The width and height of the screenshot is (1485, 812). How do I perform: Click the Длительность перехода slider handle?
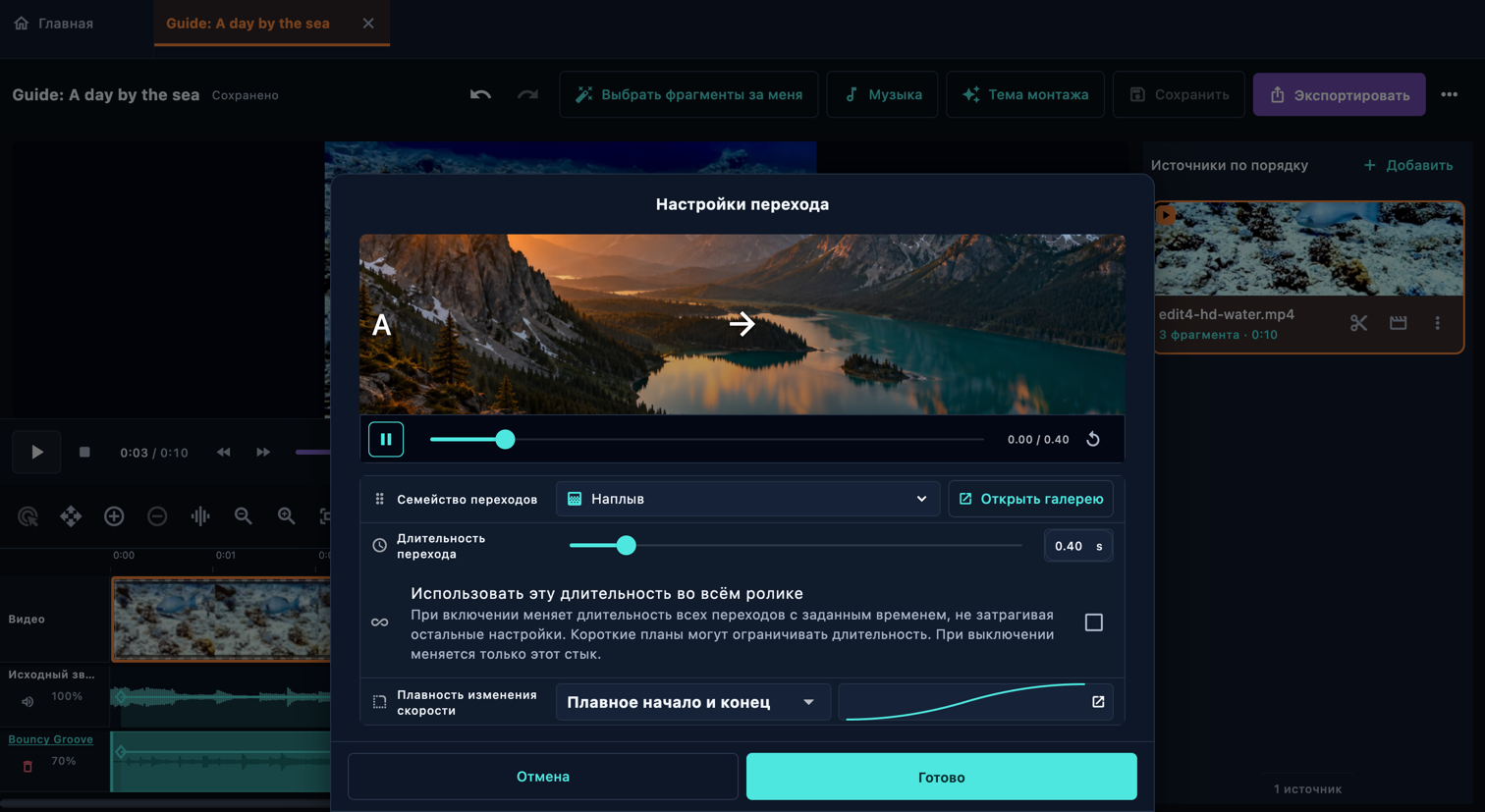pyautogui.click(x=626, y=545)
